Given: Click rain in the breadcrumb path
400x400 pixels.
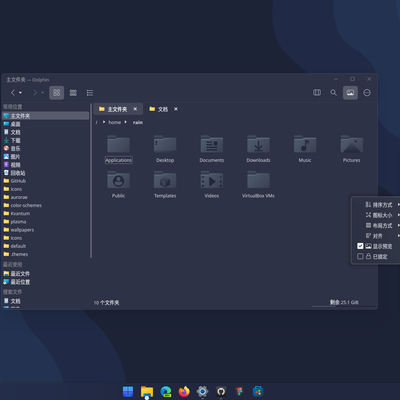Looking at the screenshot, I should (138, 122).
